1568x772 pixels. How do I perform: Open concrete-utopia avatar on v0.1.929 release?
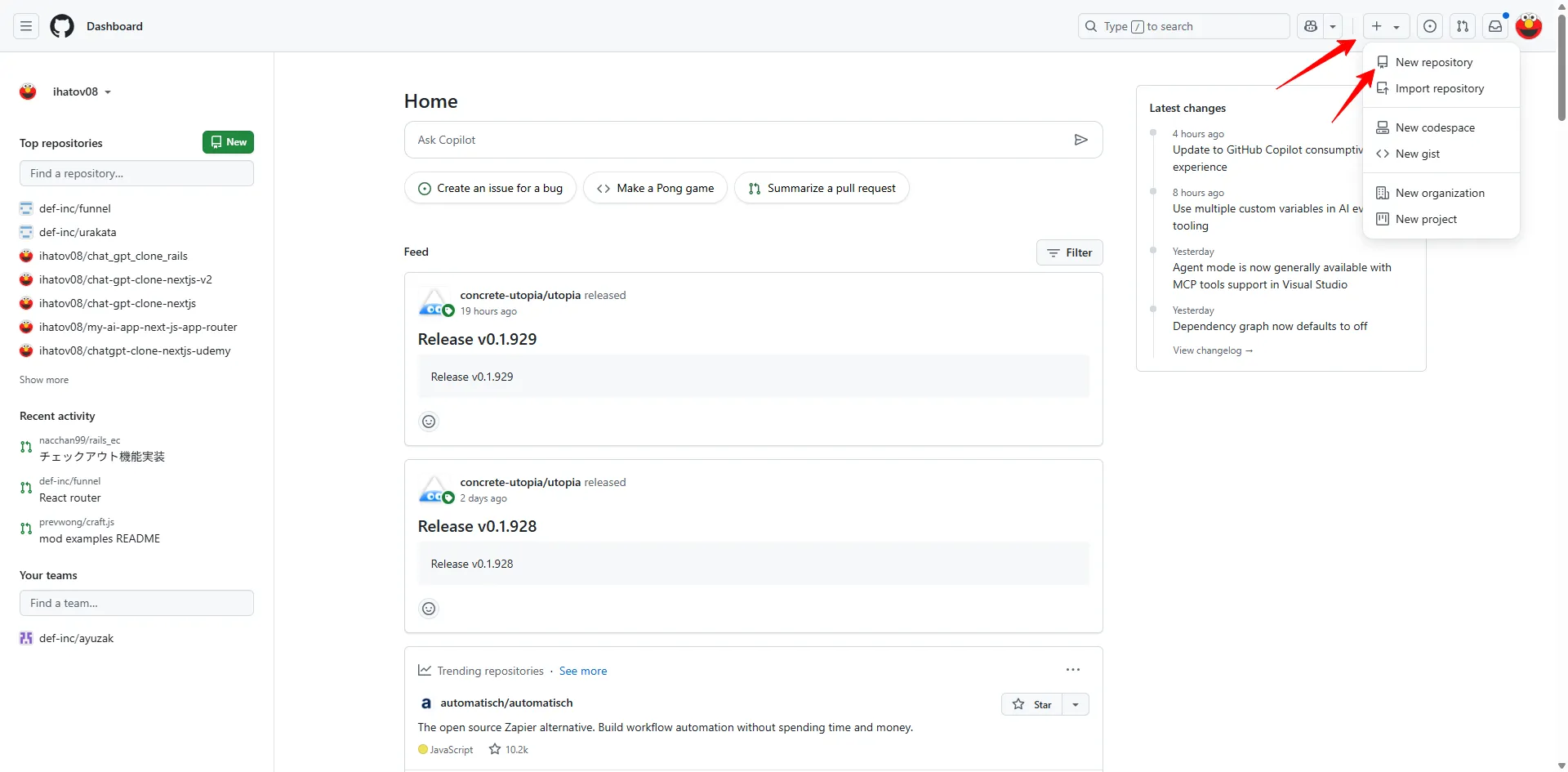pos(434,302)
